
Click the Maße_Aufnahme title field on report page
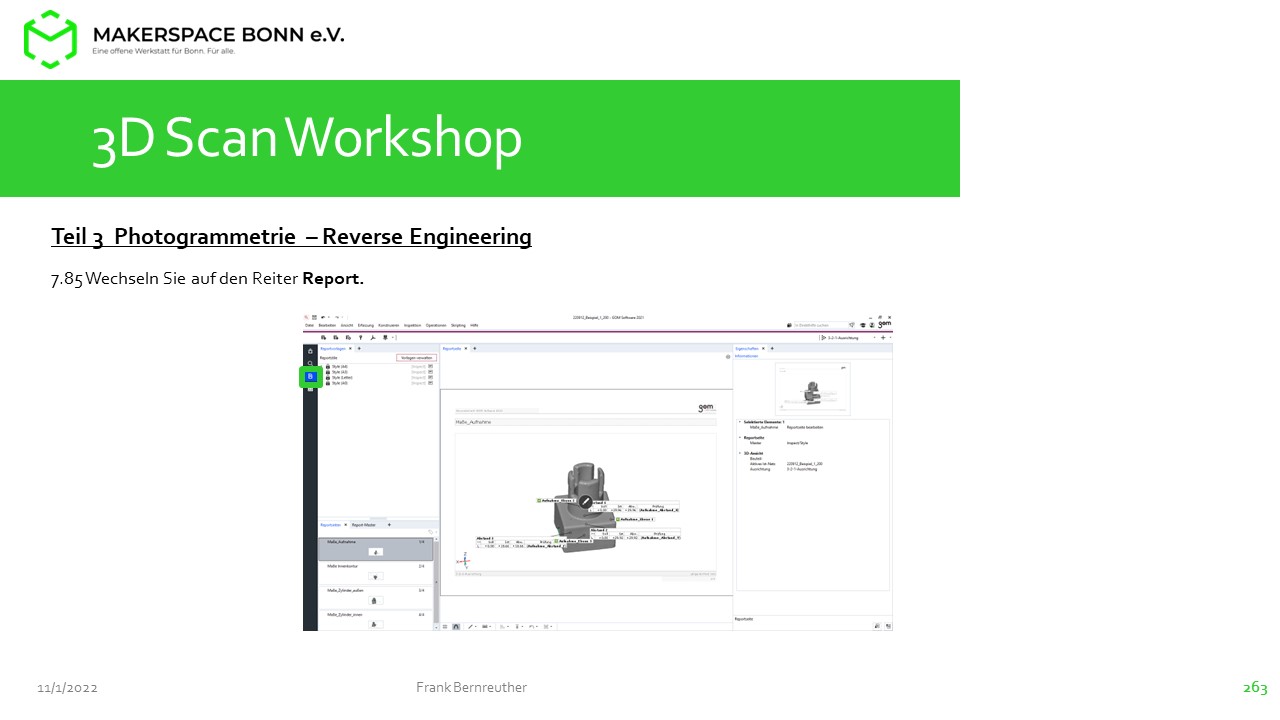(585, 422)
